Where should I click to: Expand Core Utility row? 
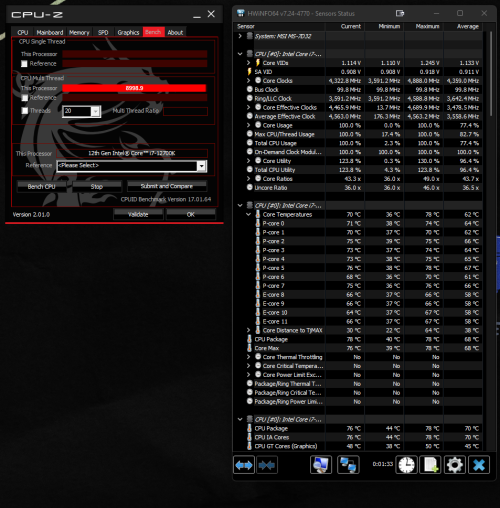coord(249,161)
